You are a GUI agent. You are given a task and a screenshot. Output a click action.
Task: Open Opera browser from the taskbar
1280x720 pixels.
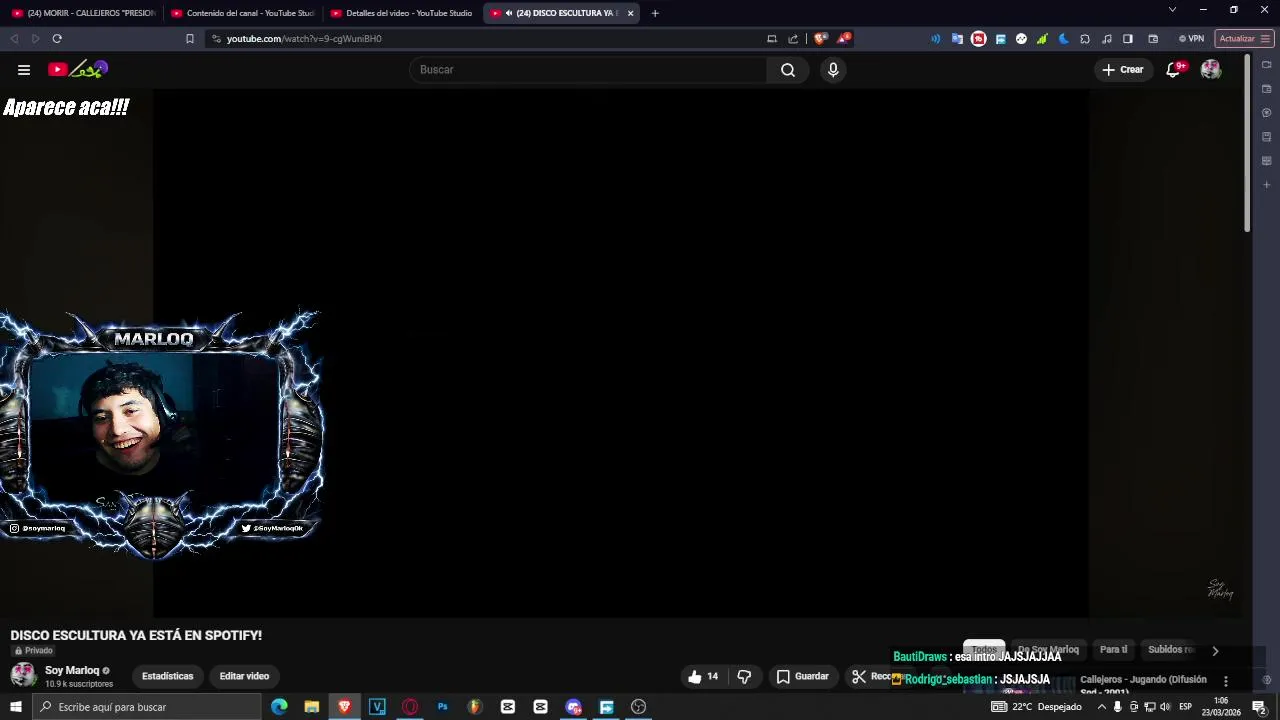(x=410, y=707)
